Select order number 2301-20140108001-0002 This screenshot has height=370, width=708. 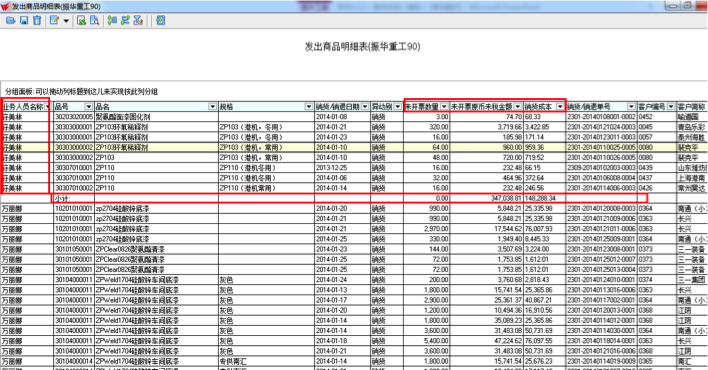[601, 117]
